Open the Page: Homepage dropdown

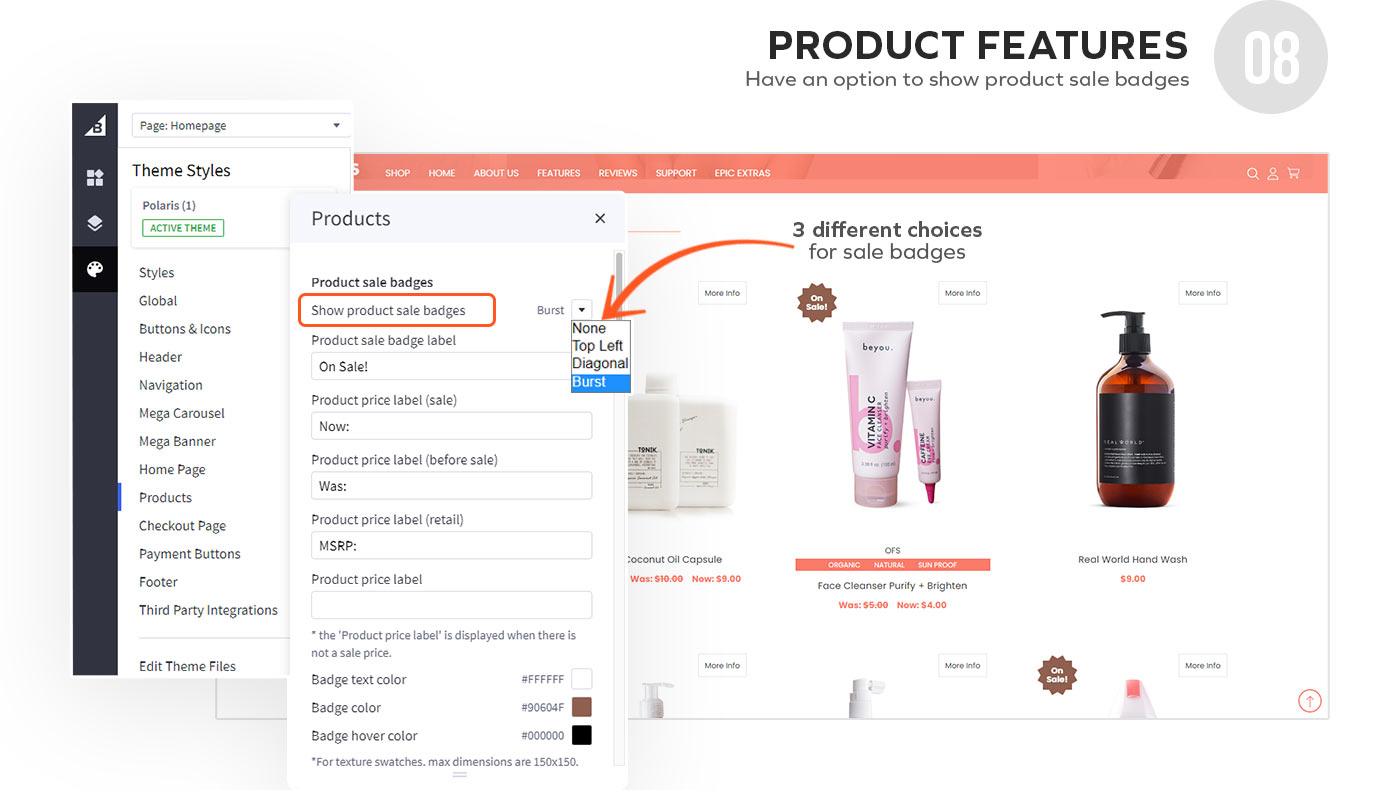(x=240, y=125)
